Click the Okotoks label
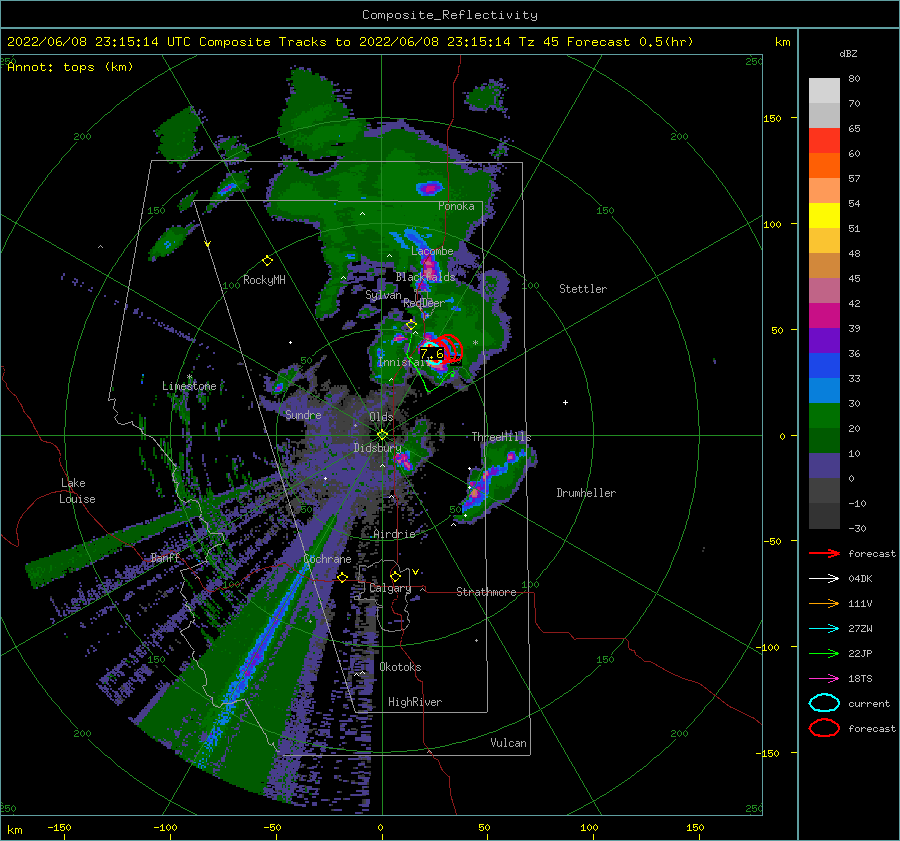 tap(400, 668)
